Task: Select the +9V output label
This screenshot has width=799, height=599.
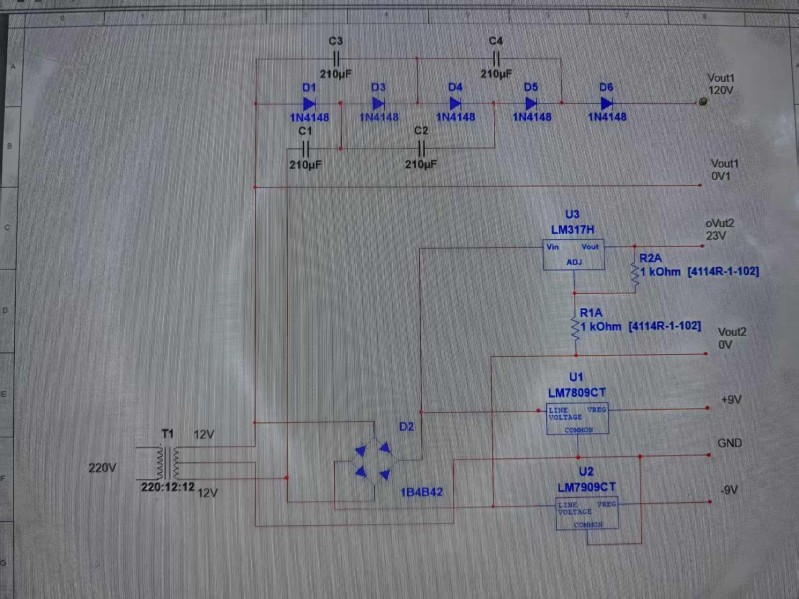Action: point(730,399)
